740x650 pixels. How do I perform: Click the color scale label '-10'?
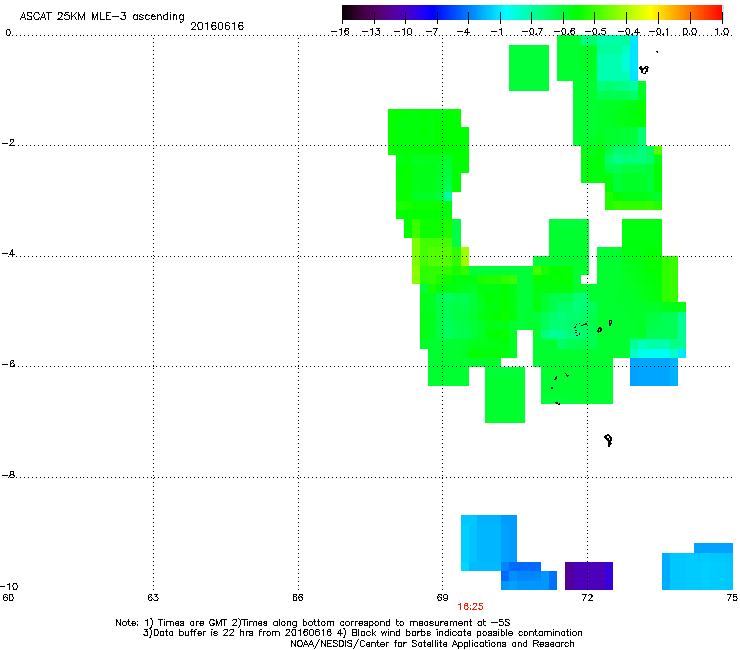(403, 32)
